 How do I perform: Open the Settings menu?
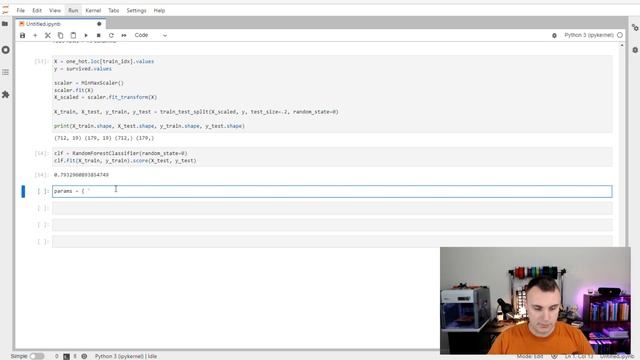pos(136,11)
